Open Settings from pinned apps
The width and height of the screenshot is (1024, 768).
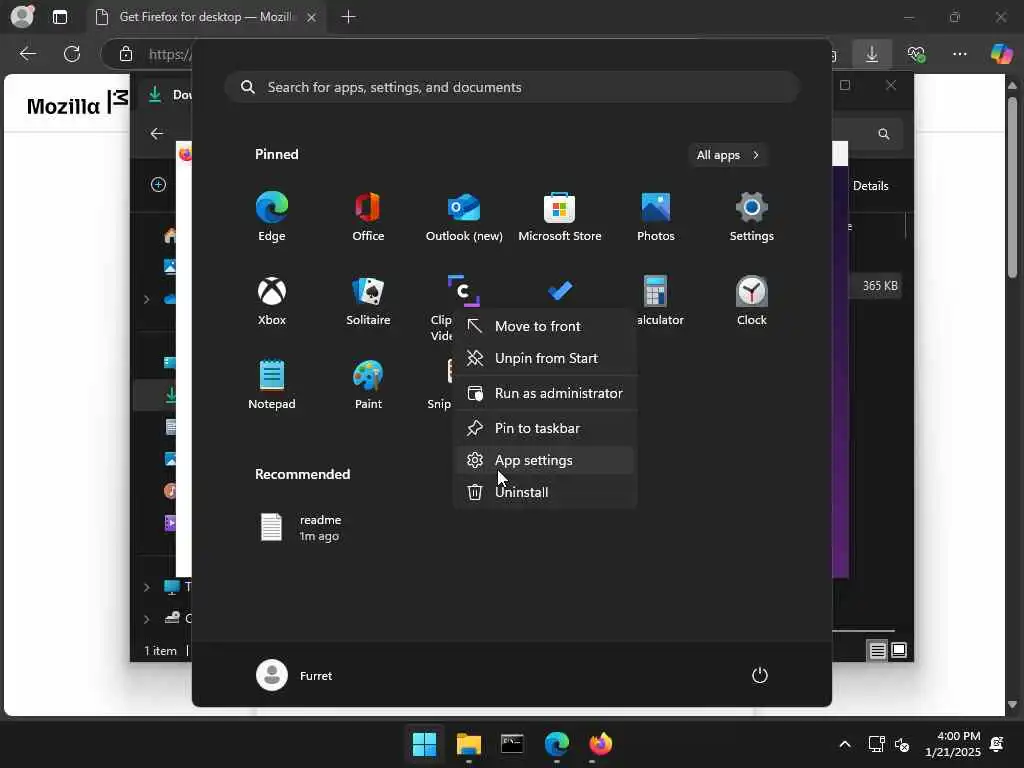[x=752, y=217]
